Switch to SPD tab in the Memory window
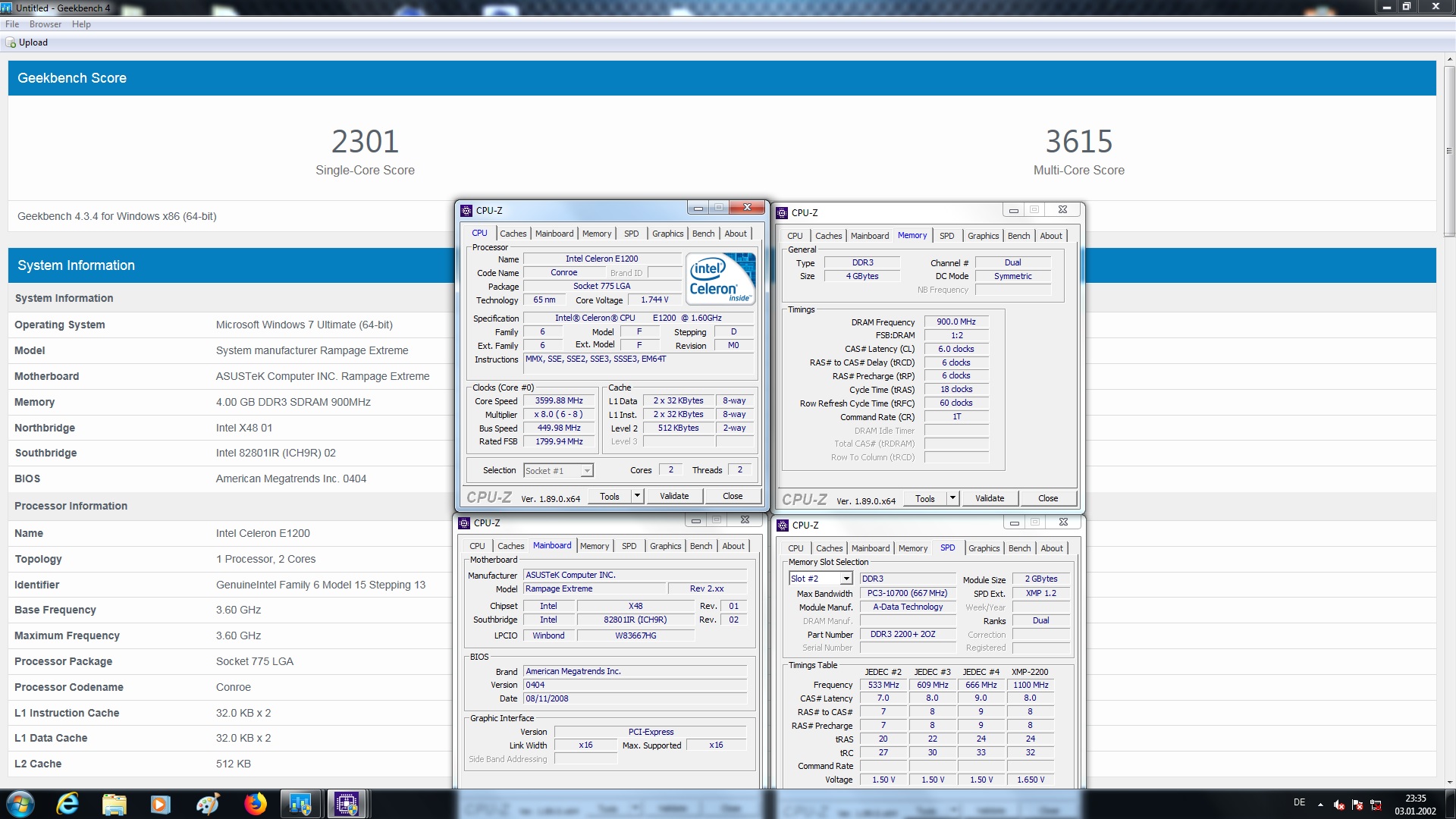The height and width of the screenshot is (819, 1456). pos(947,236)
